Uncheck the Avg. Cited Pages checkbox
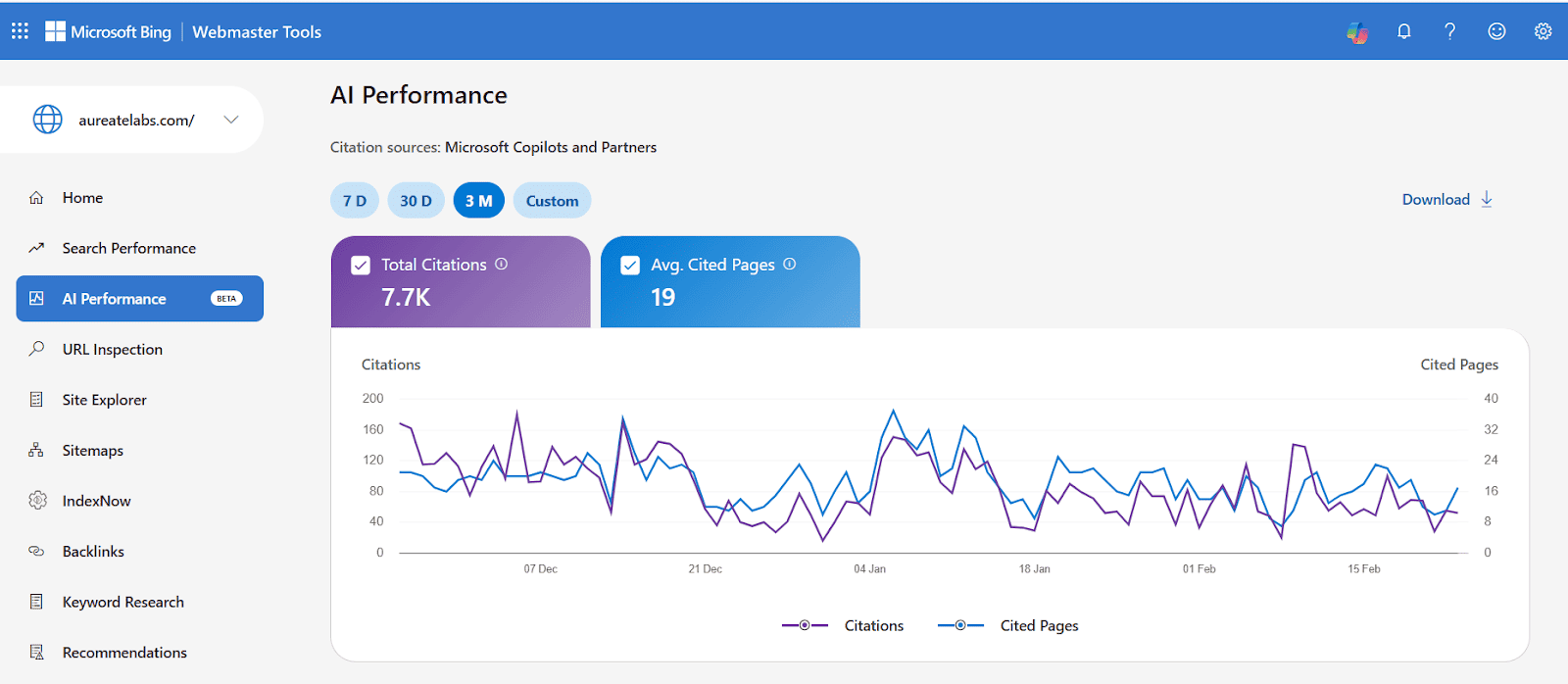The width and height of the screenshot is (1568, 684). coord(630,266)
